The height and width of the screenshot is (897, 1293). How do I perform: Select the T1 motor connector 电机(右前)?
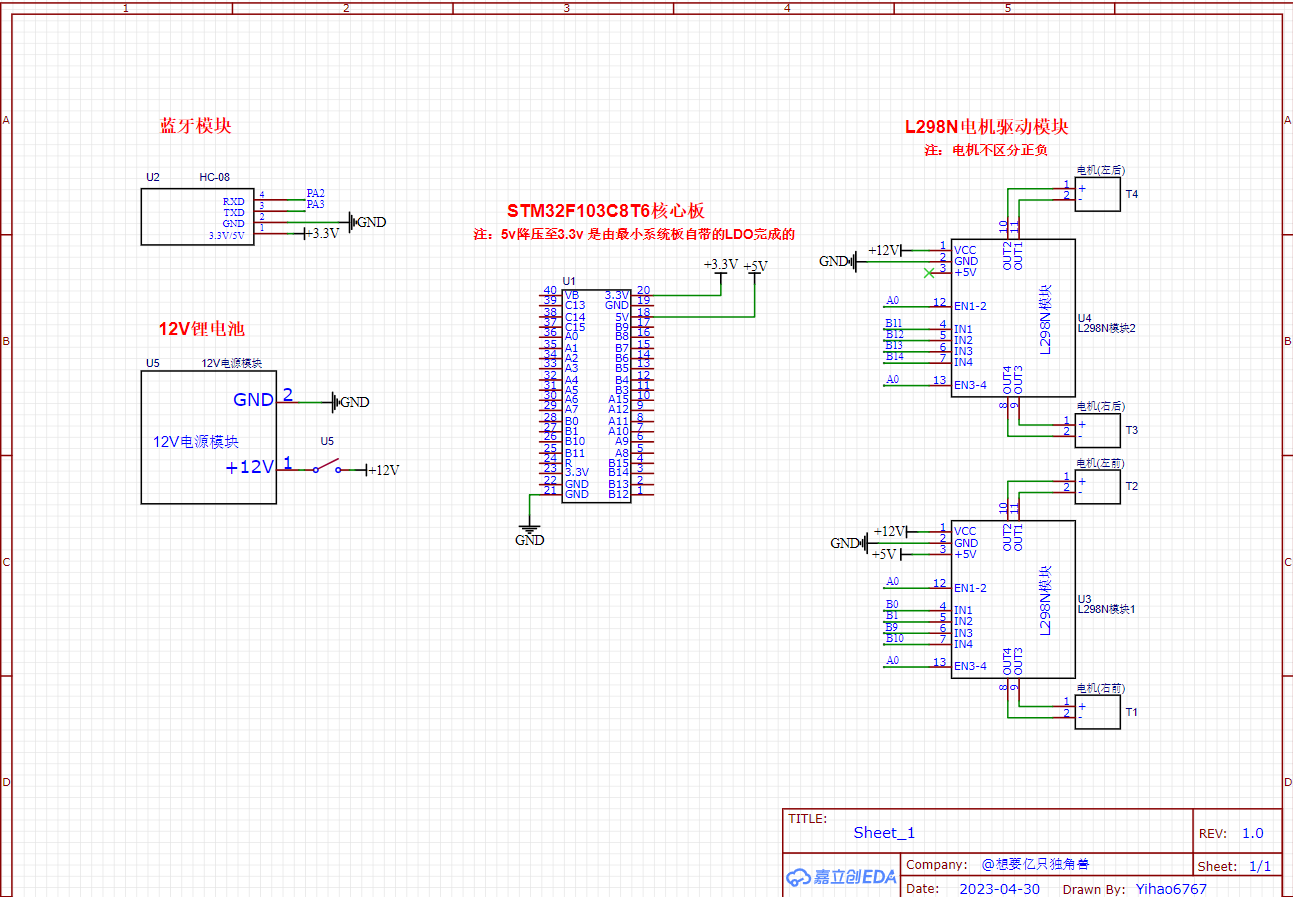point(1097,712)
